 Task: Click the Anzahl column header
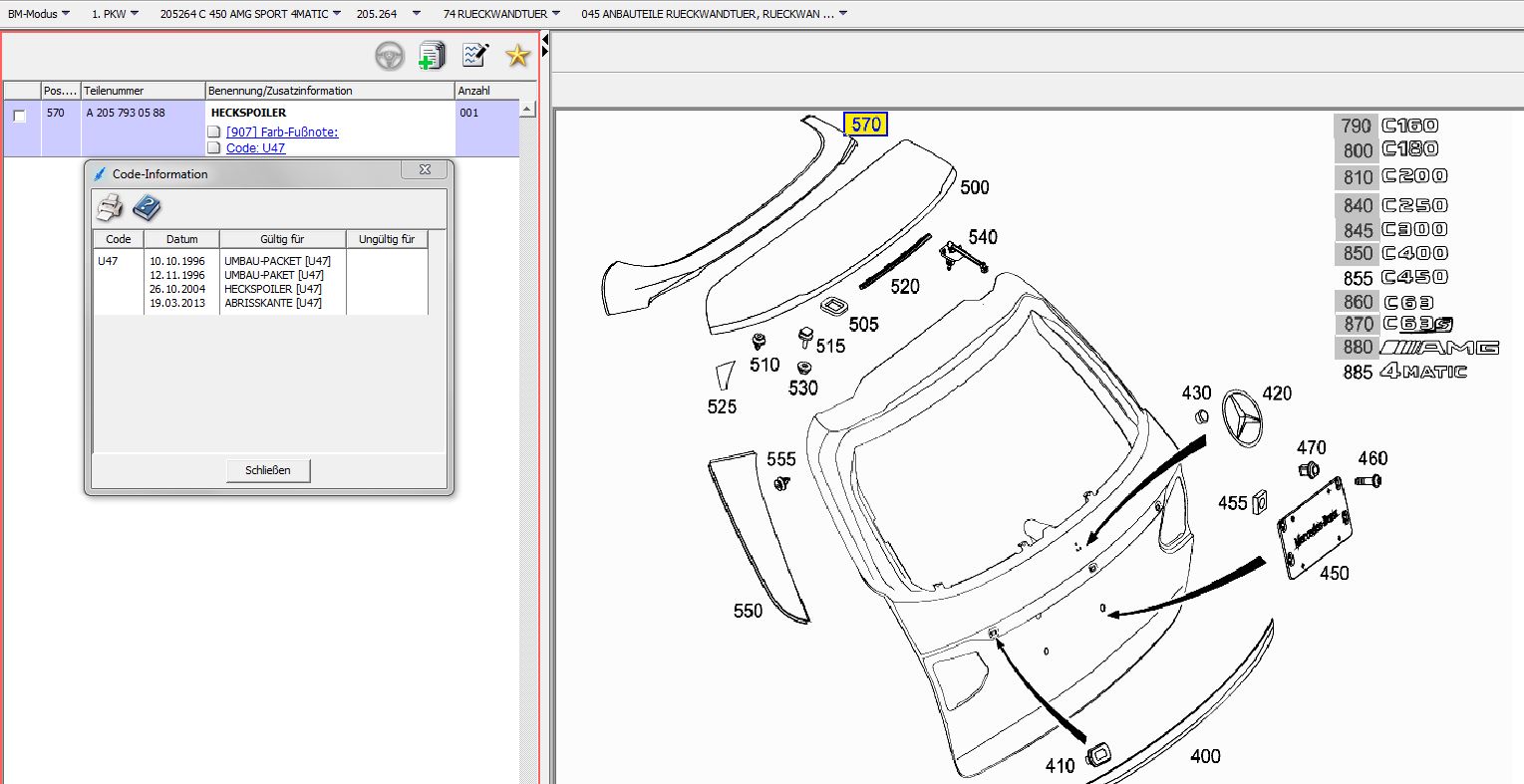tap(487, 91)
